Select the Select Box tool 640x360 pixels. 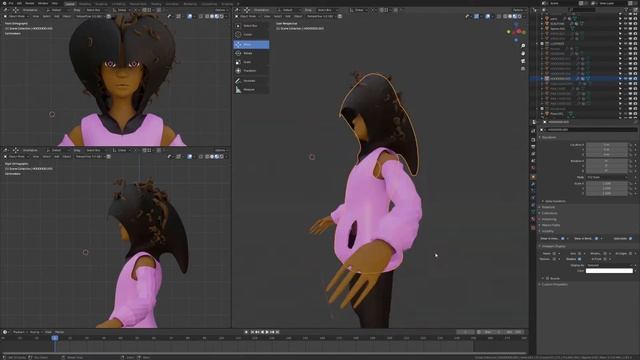[x=251, y=26]
